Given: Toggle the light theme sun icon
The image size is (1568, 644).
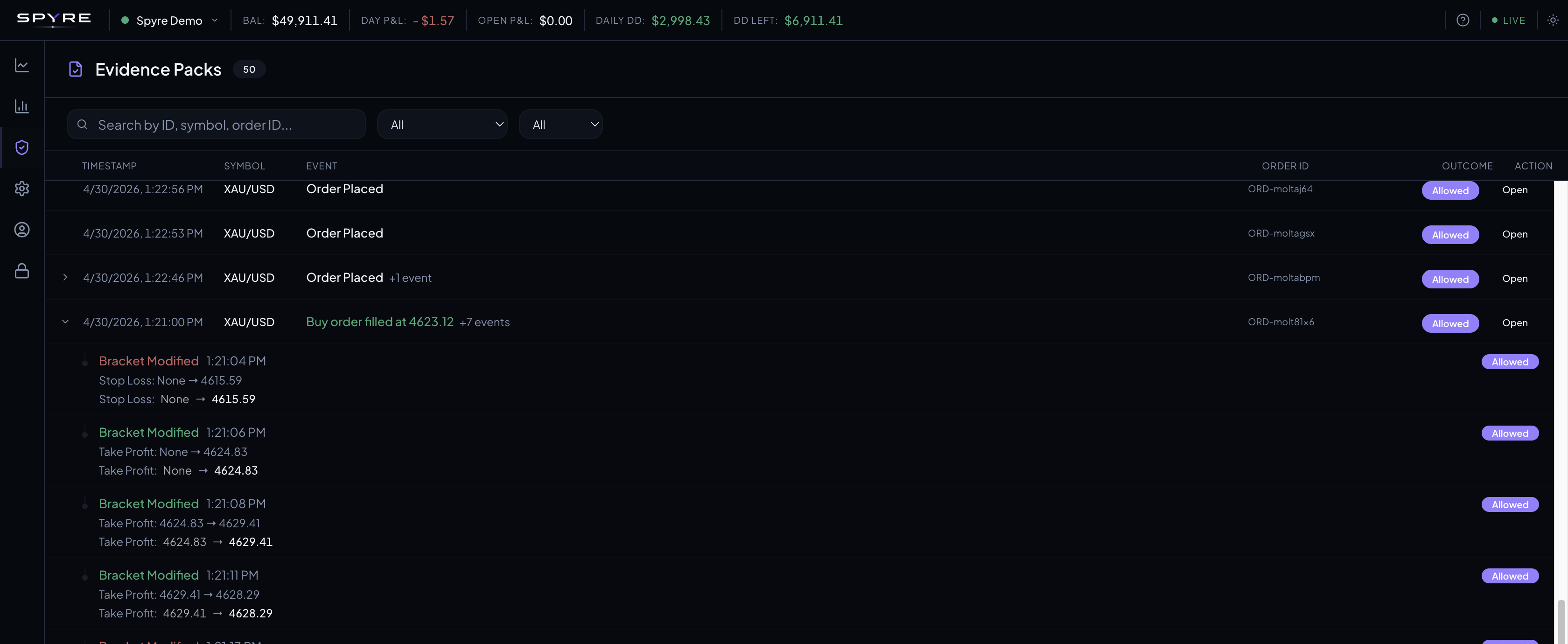Looking at the screenshot, I should tap(1553, 20).
